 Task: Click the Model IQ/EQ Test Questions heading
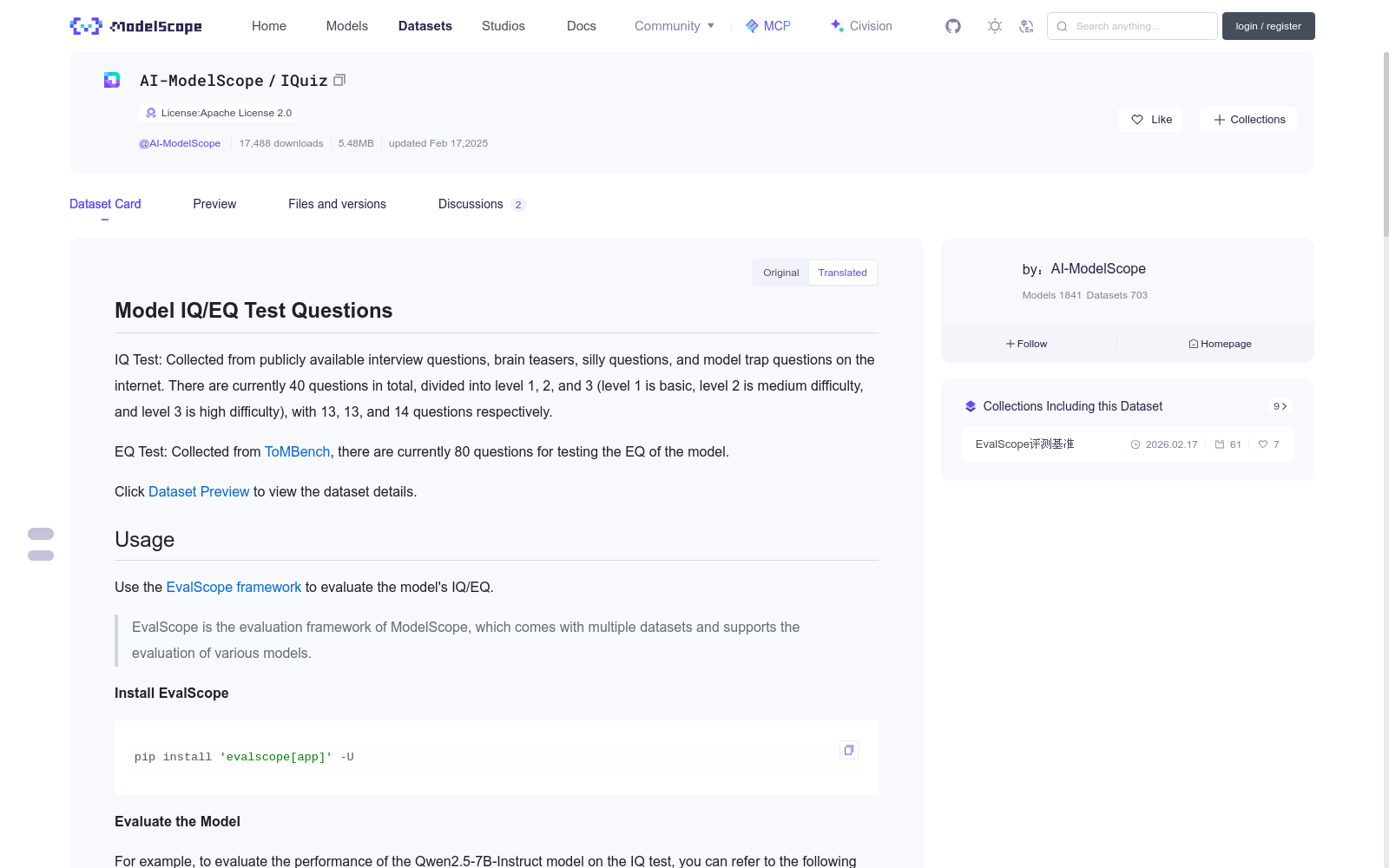(x=253, y=311)
